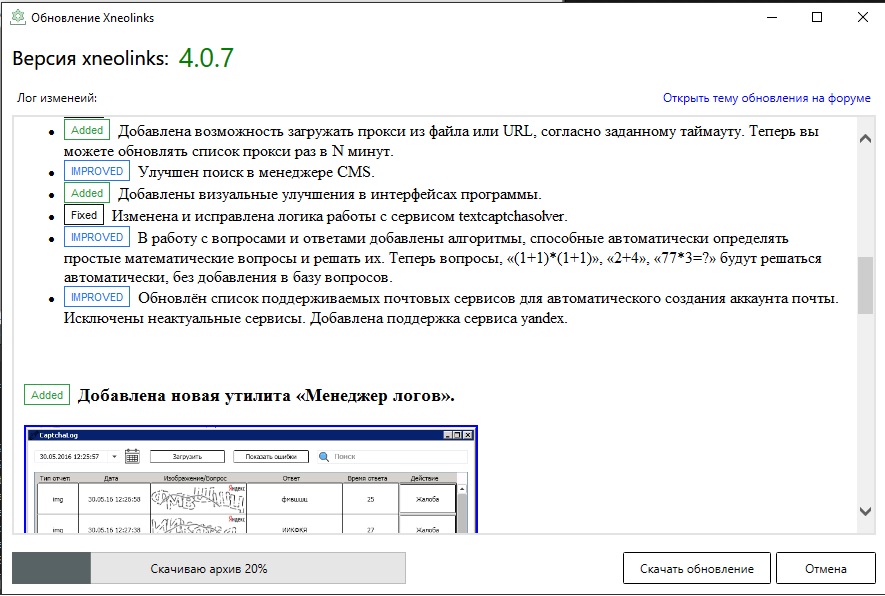
Task: Click text 'Улучшен поиск в менеджере CMS.'
Action: coord(256,172)
